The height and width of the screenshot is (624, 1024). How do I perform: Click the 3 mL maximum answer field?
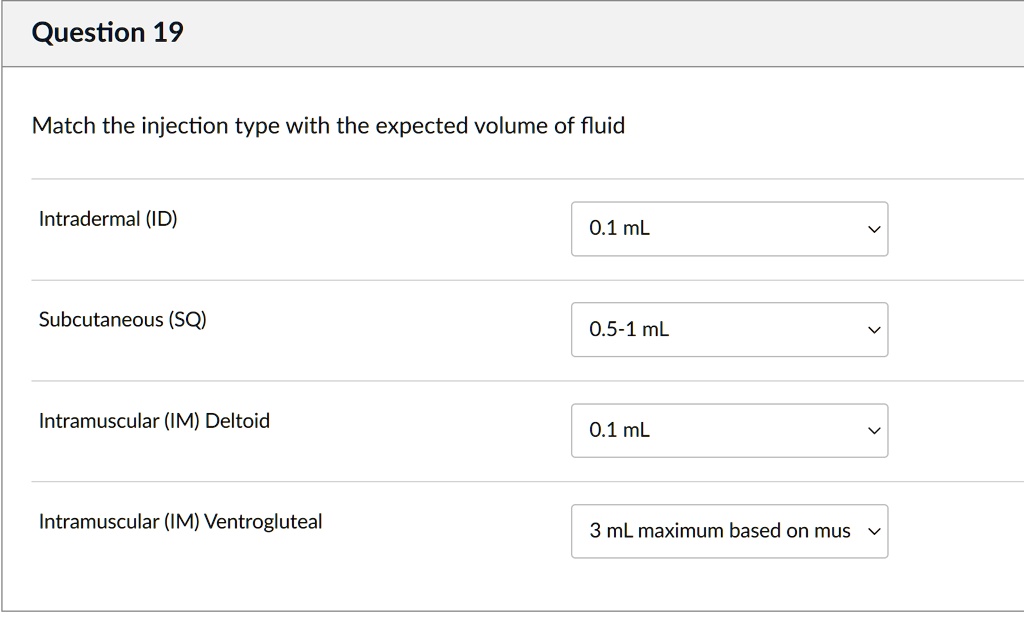[x=700, y=531]
